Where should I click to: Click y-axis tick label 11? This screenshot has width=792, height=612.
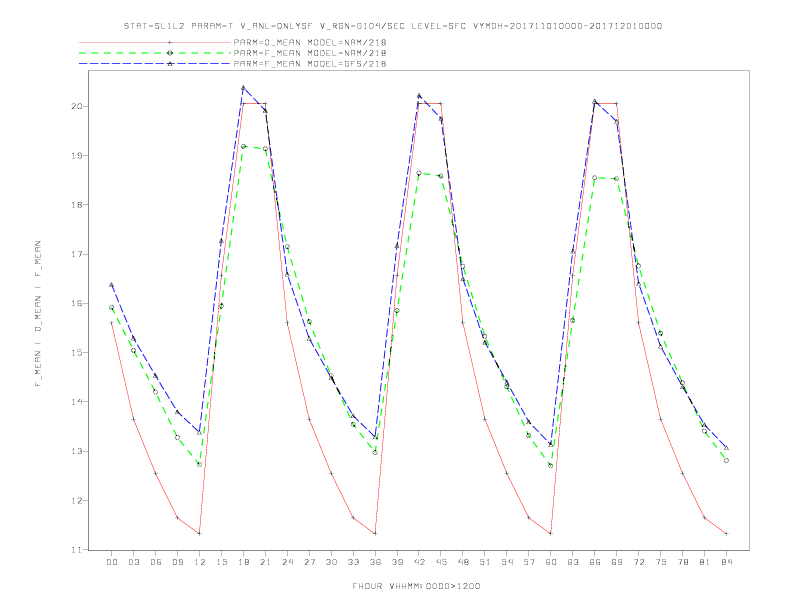tap(77, 549)
